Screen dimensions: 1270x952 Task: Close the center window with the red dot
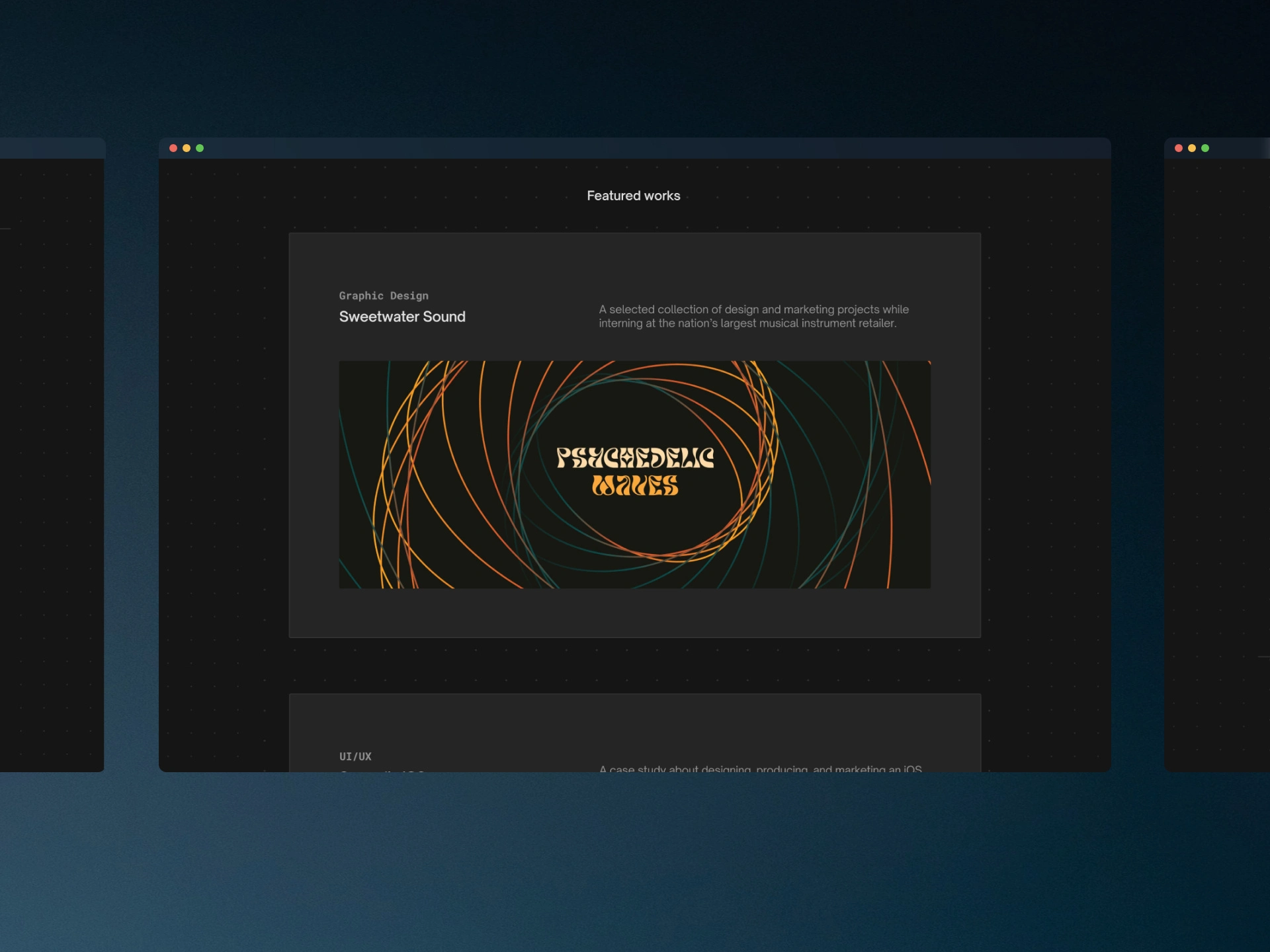tap(173, 148)
